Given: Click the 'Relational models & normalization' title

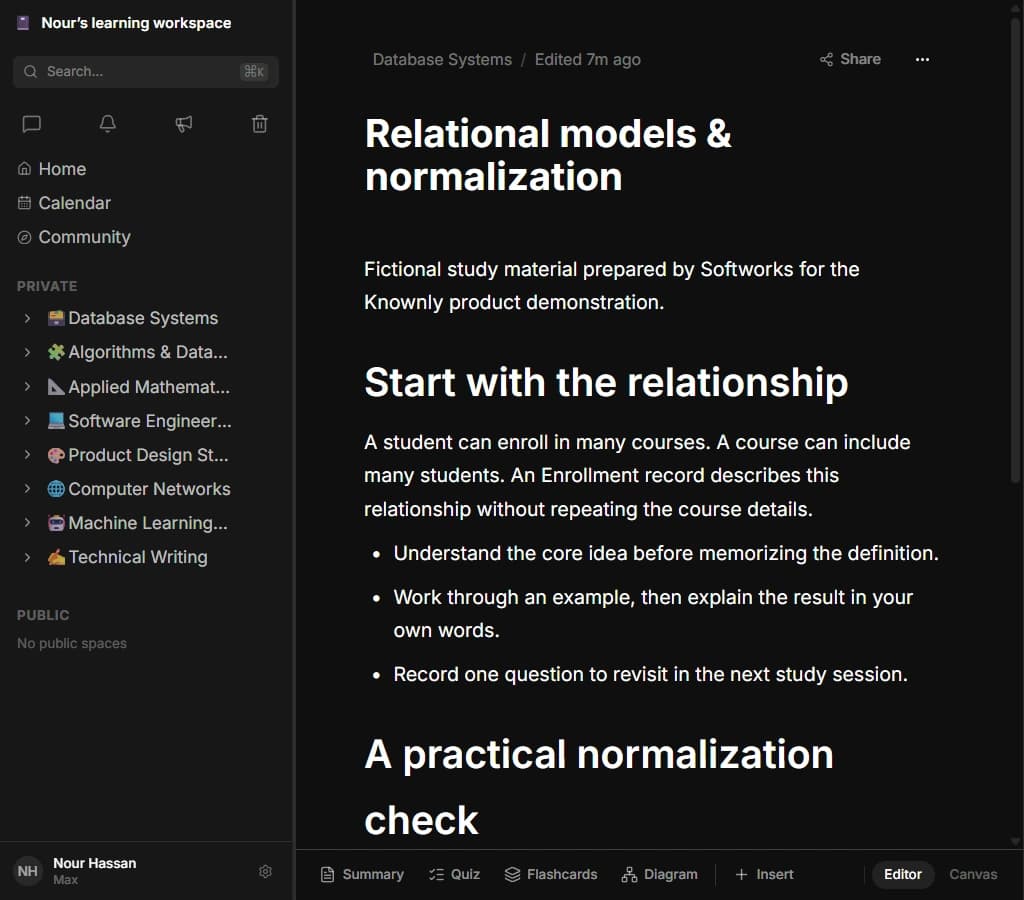Looking at the screenshot, I should click(548, 155).
